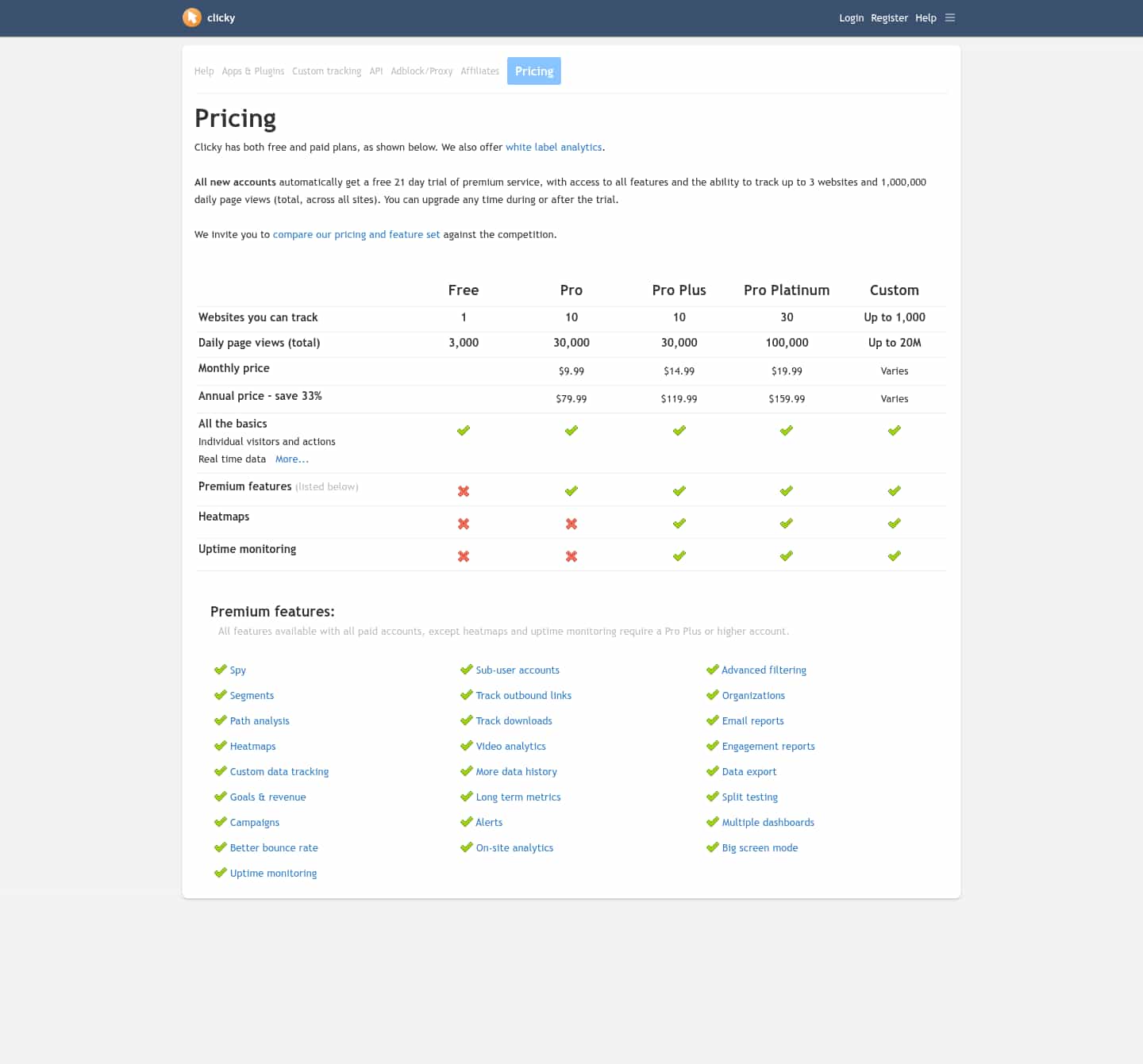Click the red X under Free premium features
The image size is (1143, 1064).
tap(464, 490)
